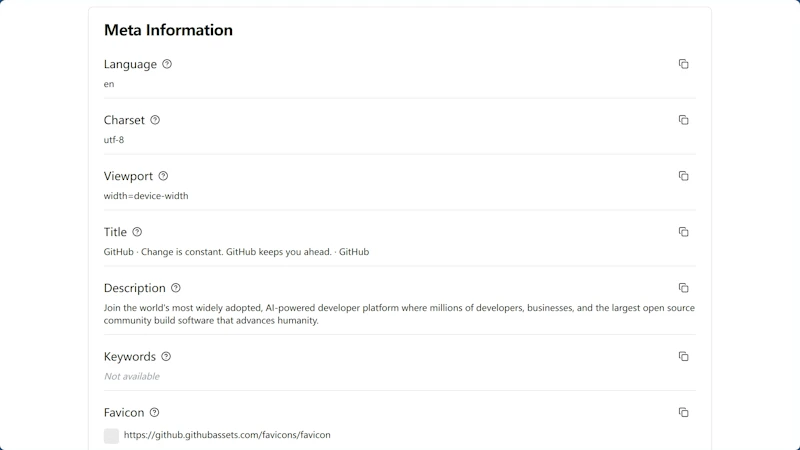Viewport: 800px width, 450px height.
Task: Select the GitHub page title text
Action: point(236,252)
